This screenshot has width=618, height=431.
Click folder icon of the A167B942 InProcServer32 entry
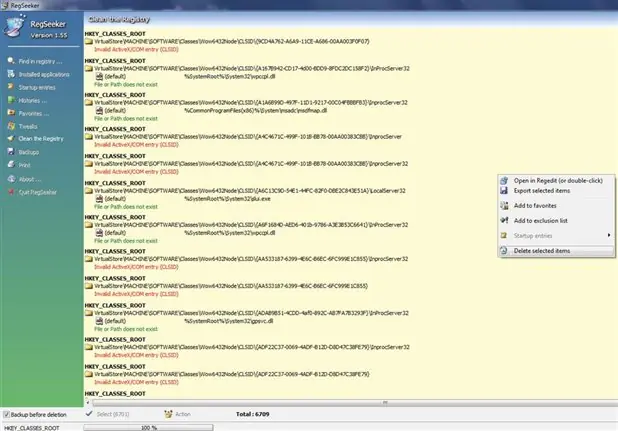click(89, 68)
